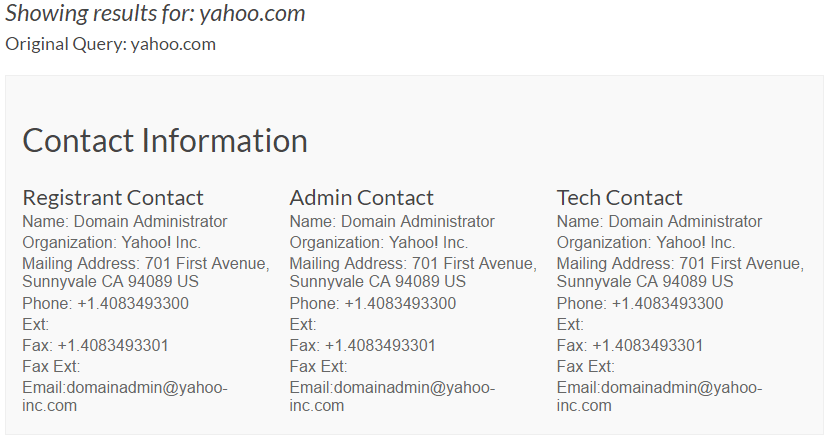828x439 pixels.
Task: Click the Tech Contact Organization line
Action: pyautogui.click(x=646, y=242)
